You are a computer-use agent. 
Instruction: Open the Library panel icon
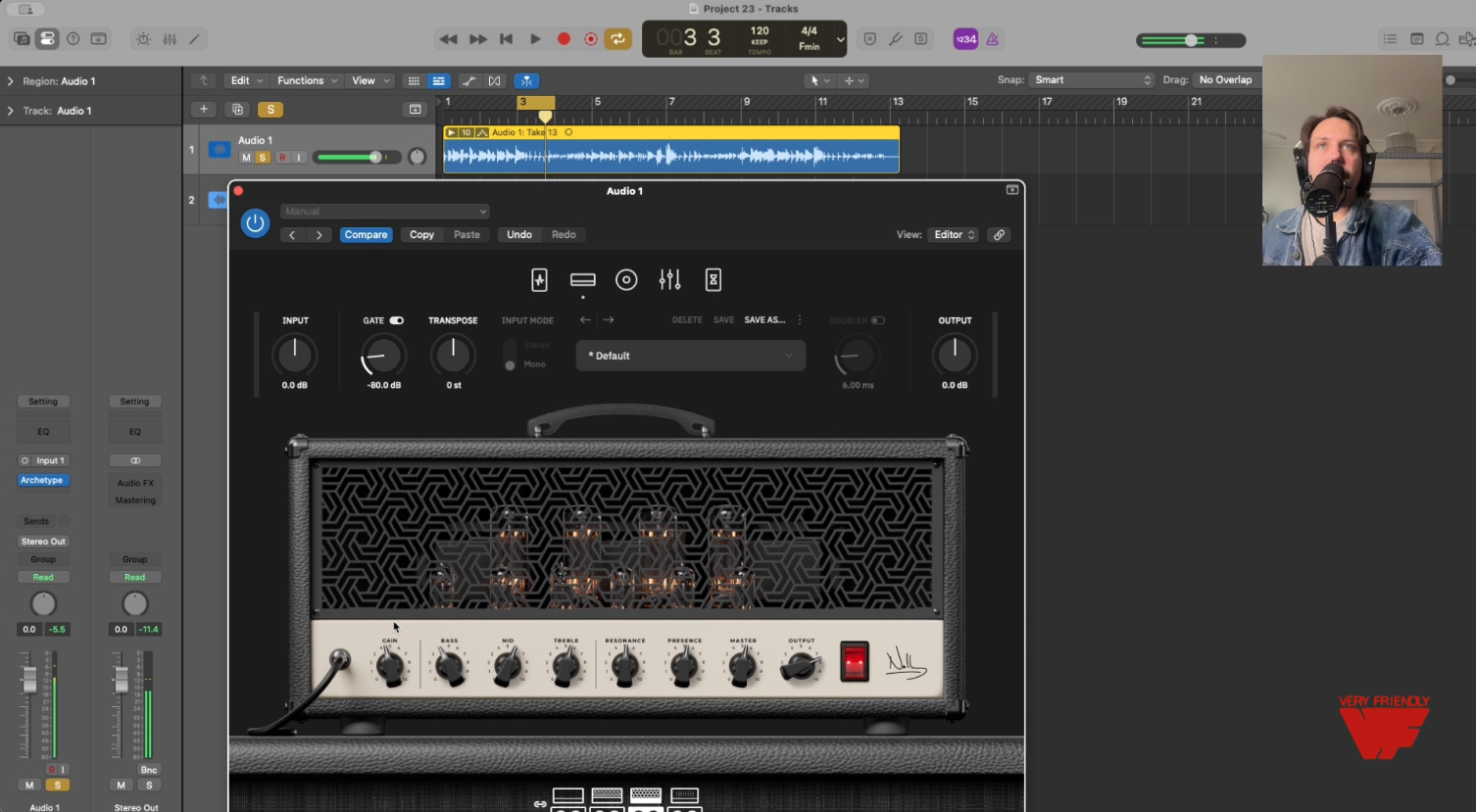point(21,39)
